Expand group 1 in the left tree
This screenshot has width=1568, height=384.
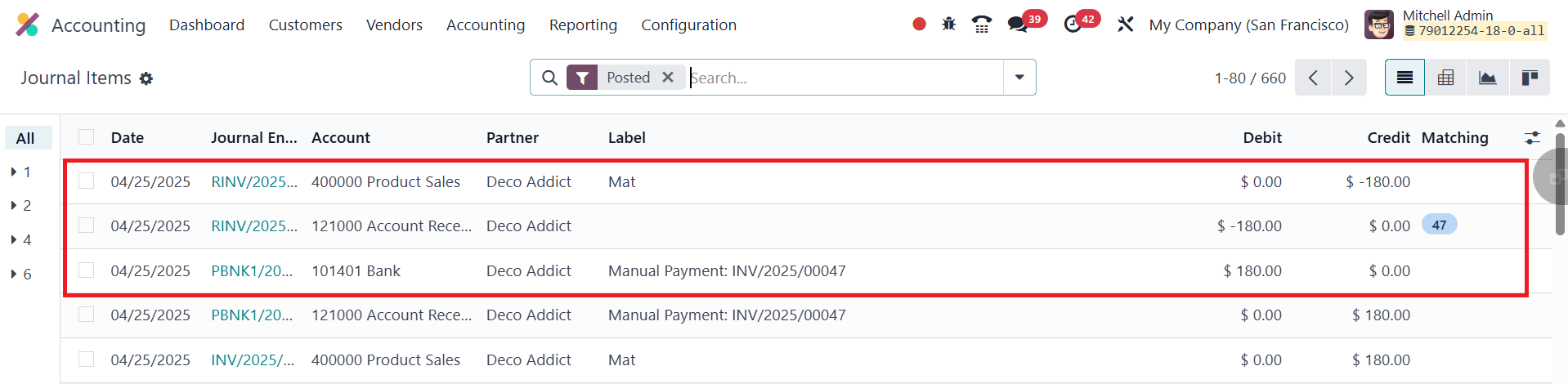pos(14,172)
